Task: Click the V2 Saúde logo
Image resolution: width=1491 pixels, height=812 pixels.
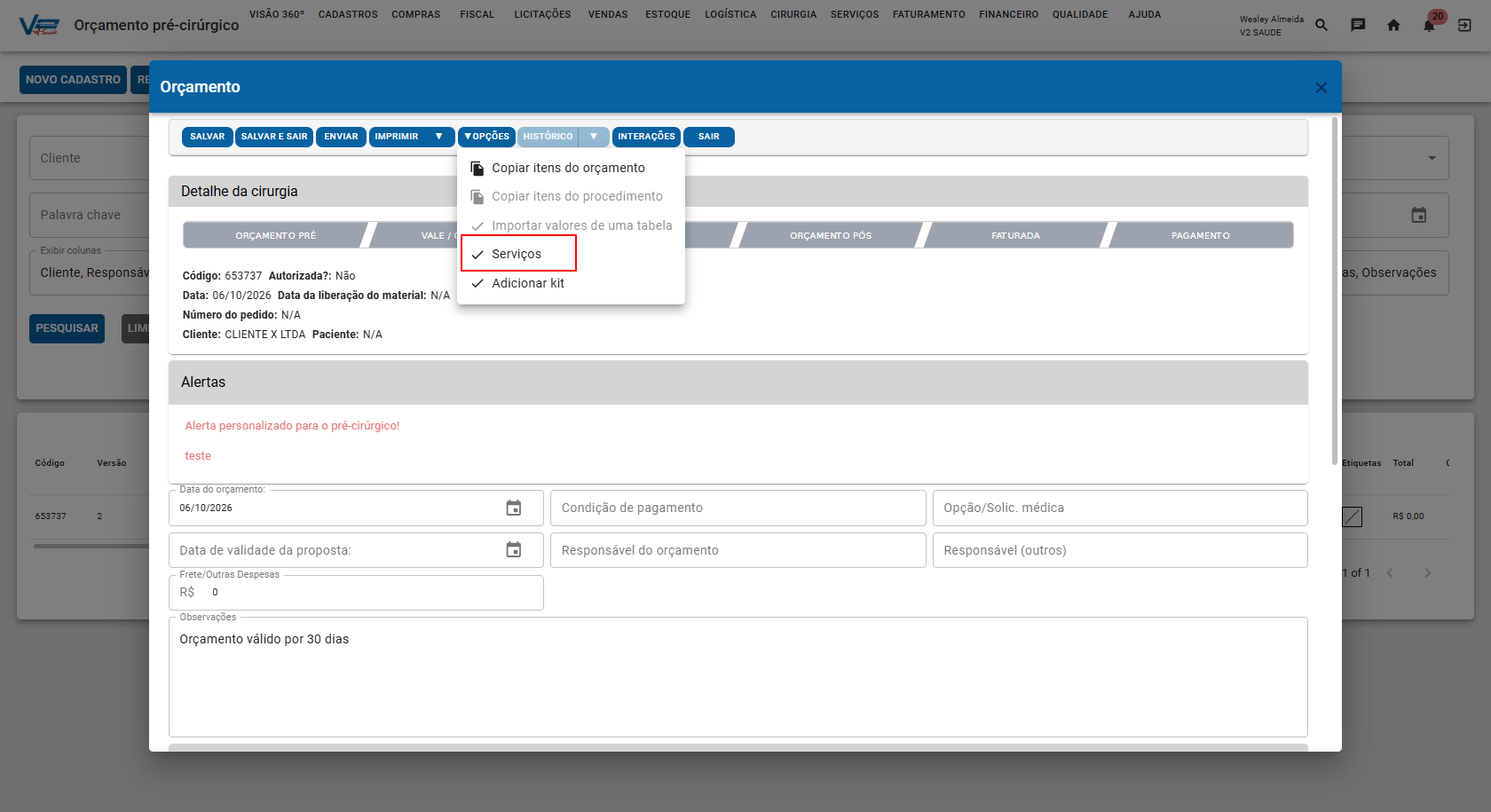Action: pos(39,26)
